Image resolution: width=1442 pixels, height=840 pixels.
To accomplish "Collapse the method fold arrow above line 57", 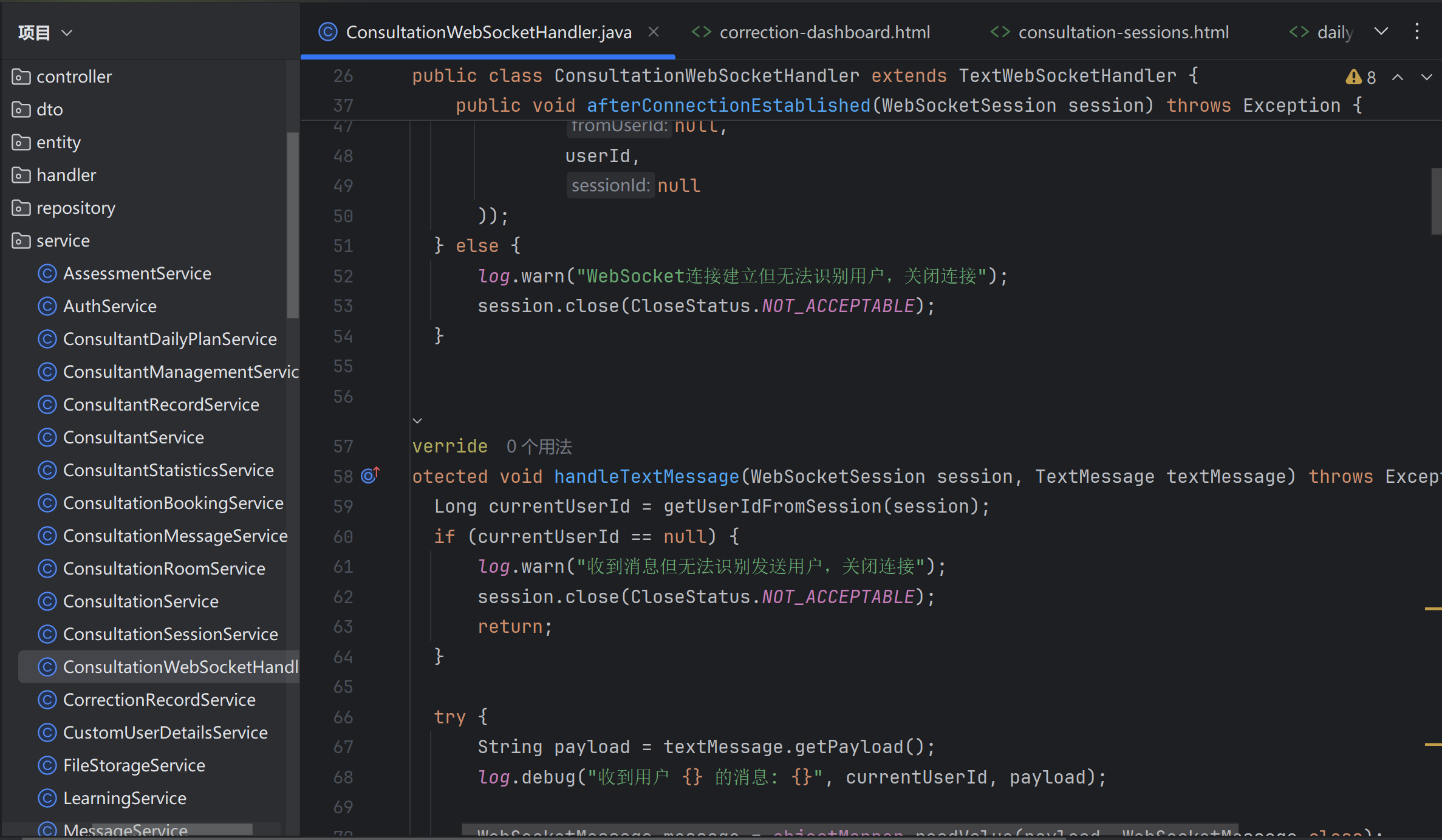I will point(417,420).
